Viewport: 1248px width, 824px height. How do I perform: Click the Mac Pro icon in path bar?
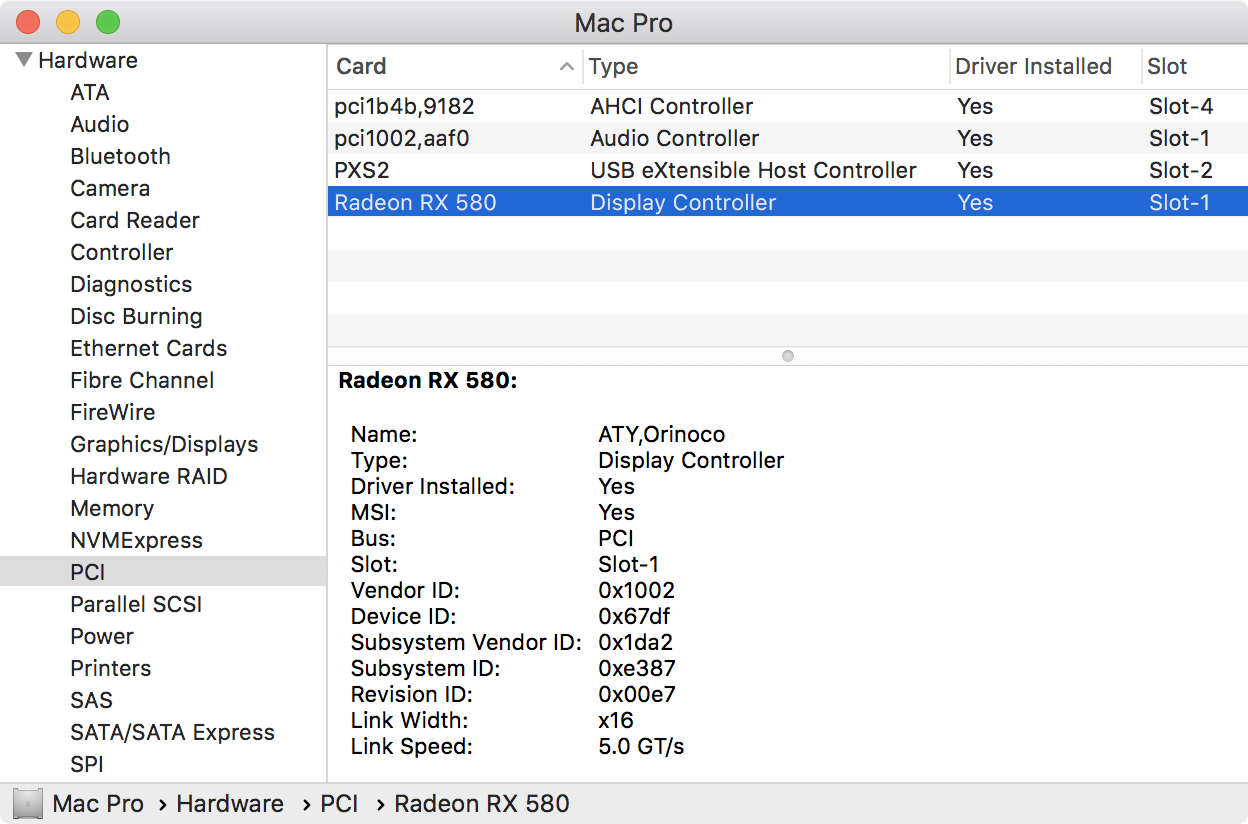click(x=28, y=803)
